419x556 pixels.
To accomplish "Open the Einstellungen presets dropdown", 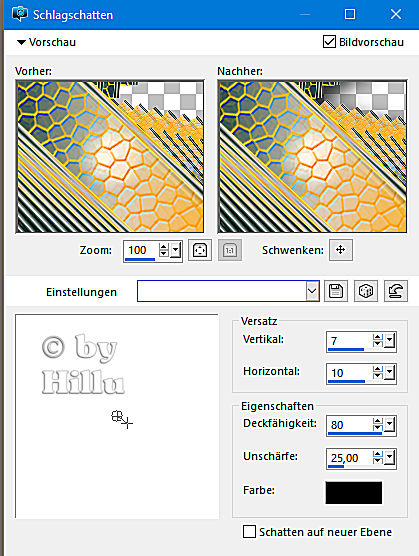I will coord(312,291).
